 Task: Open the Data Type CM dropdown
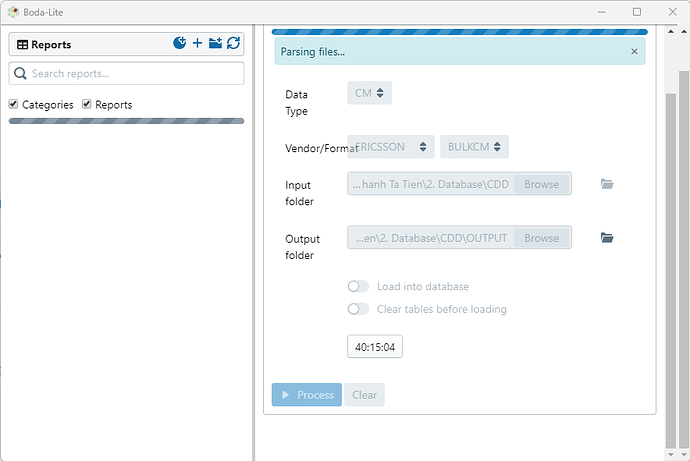[x=369, y=93]
